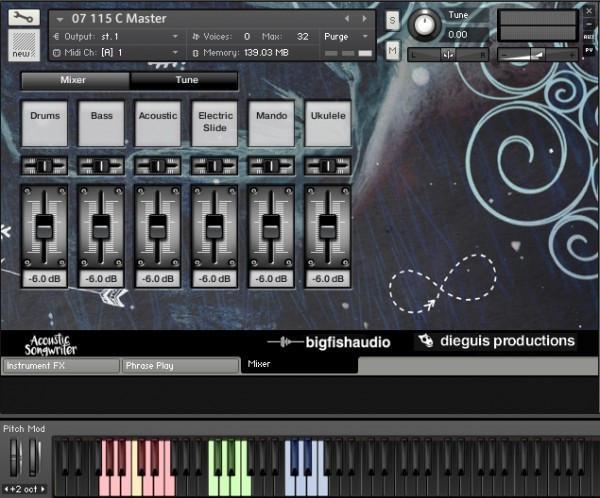Click the Electric Slide -6.0 dB value
The image size is (600, 498).
click(x=215, y=279)
